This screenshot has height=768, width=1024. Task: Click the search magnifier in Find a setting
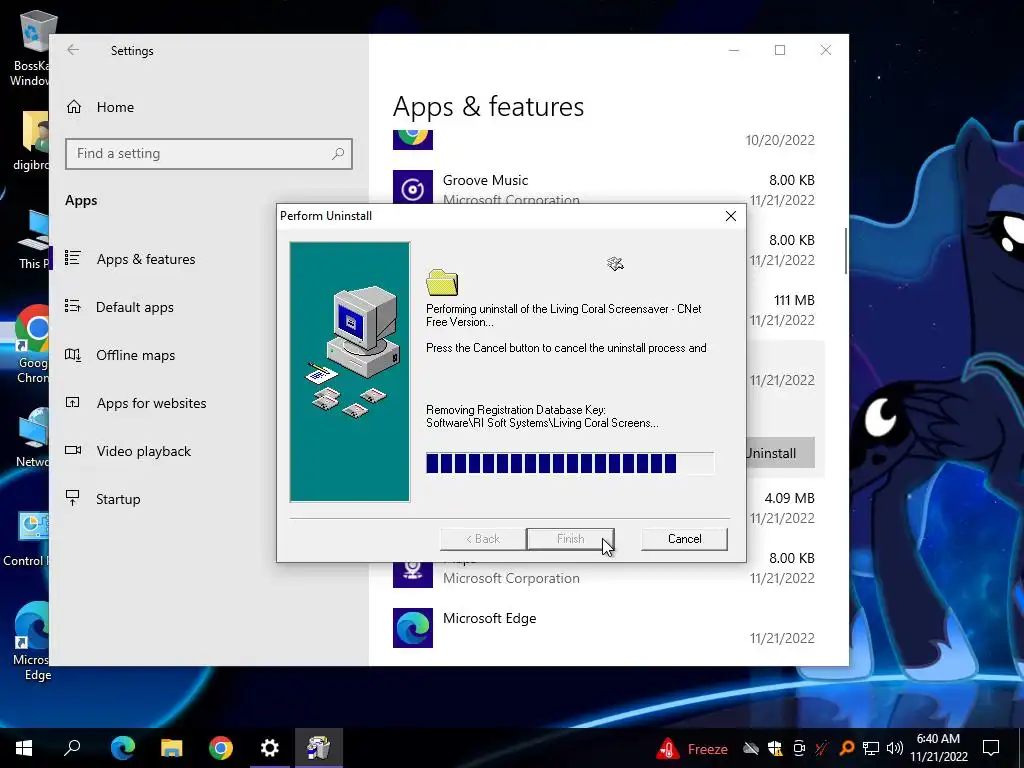tap(338, 153)
